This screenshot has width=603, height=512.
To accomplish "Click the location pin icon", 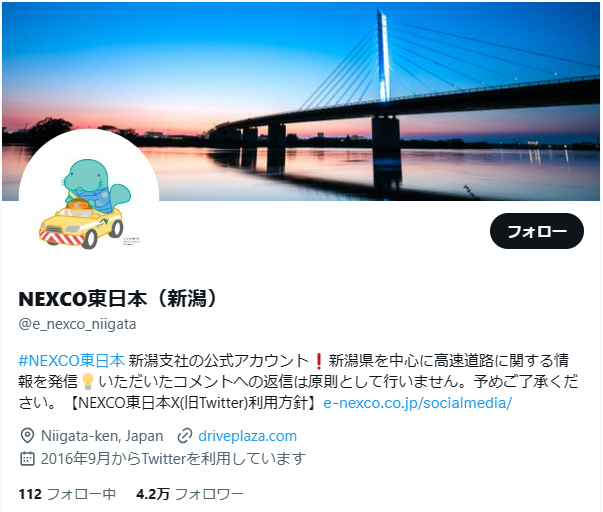I will pyautogui.click(x=27, y=436).
